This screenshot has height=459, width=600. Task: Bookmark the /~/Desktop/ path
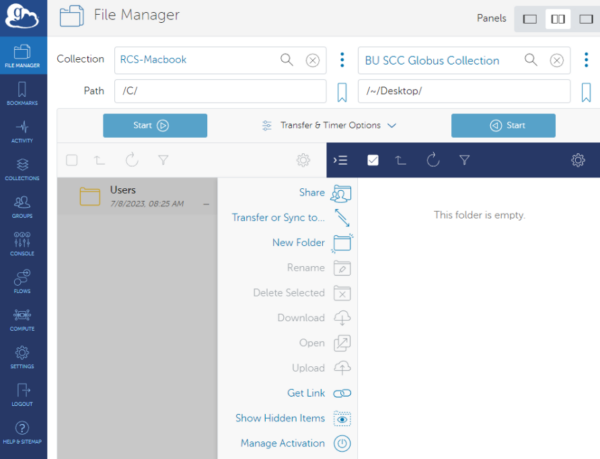(x=586, y=92)
